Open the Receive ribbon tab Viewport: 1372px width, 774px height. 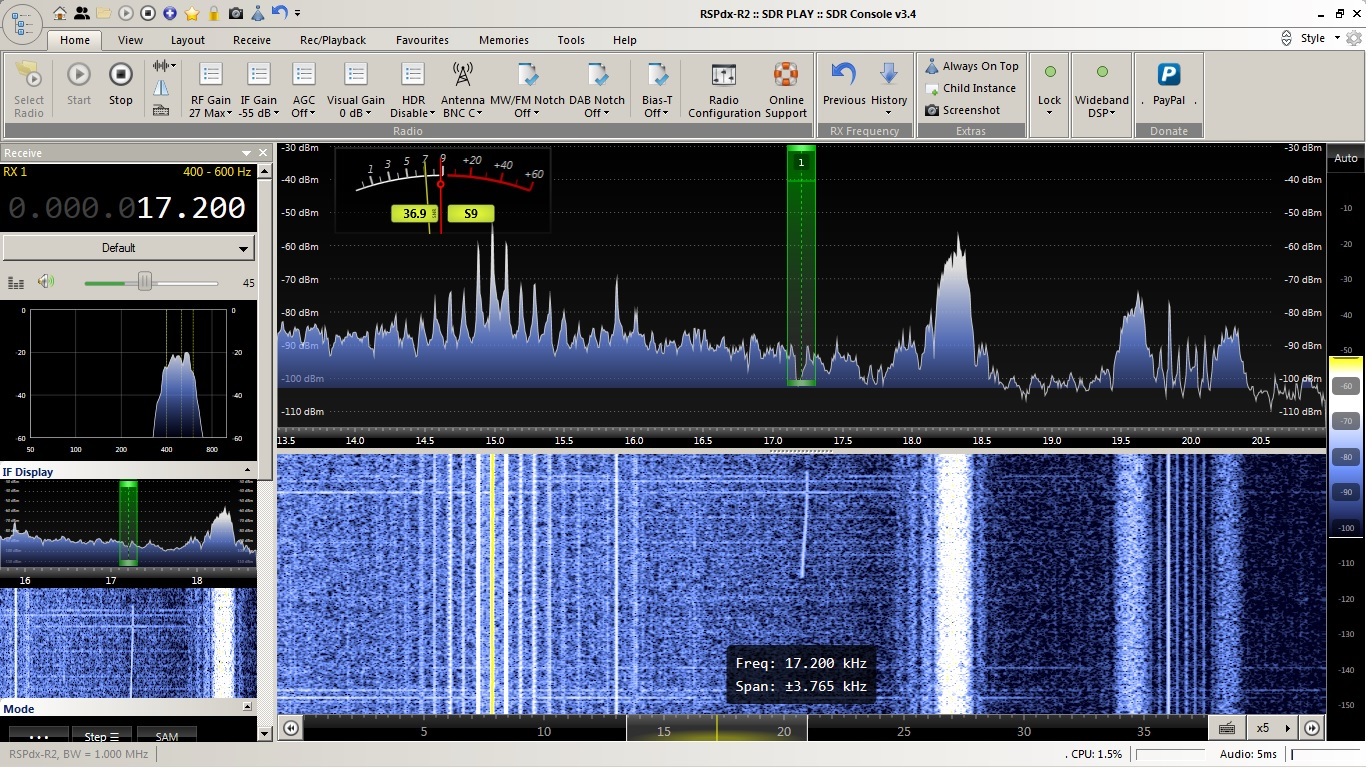point(252,40)
